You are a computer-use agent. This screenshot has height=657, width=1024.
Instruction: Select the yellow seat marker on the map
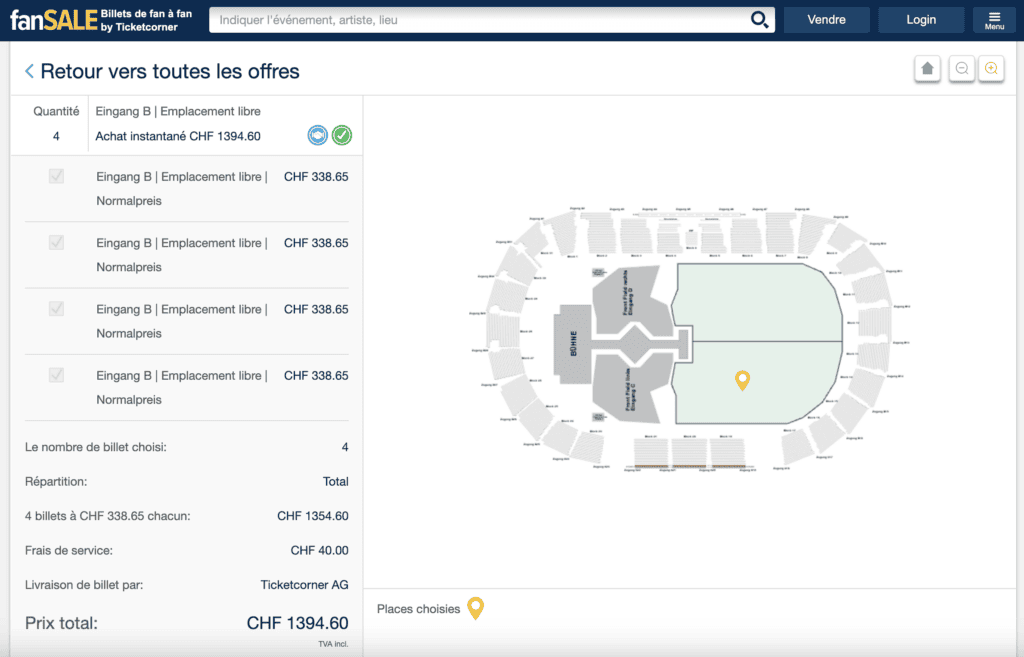(x=742, y=380)
